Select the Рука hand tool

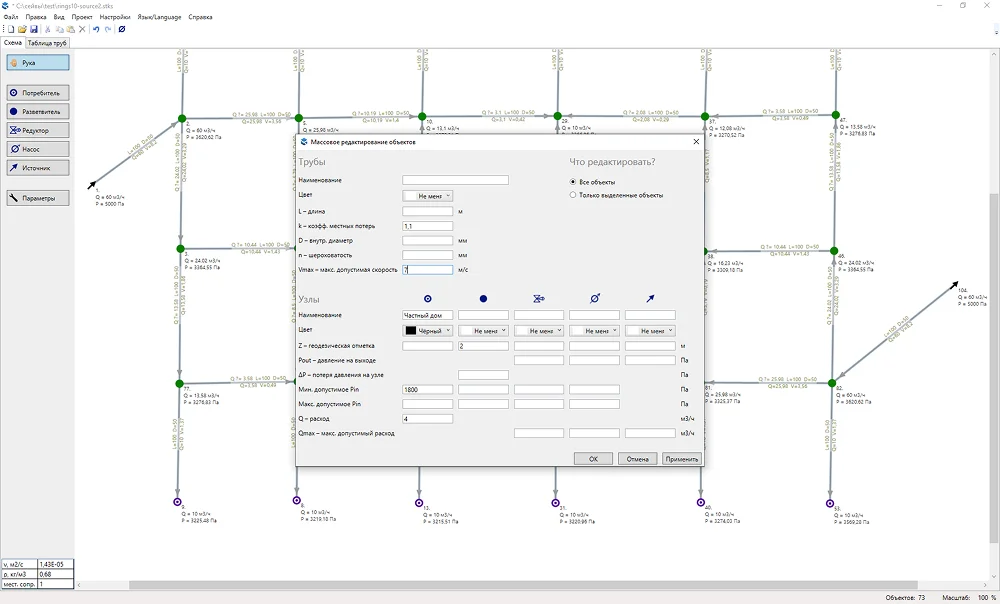pos(38,63)
